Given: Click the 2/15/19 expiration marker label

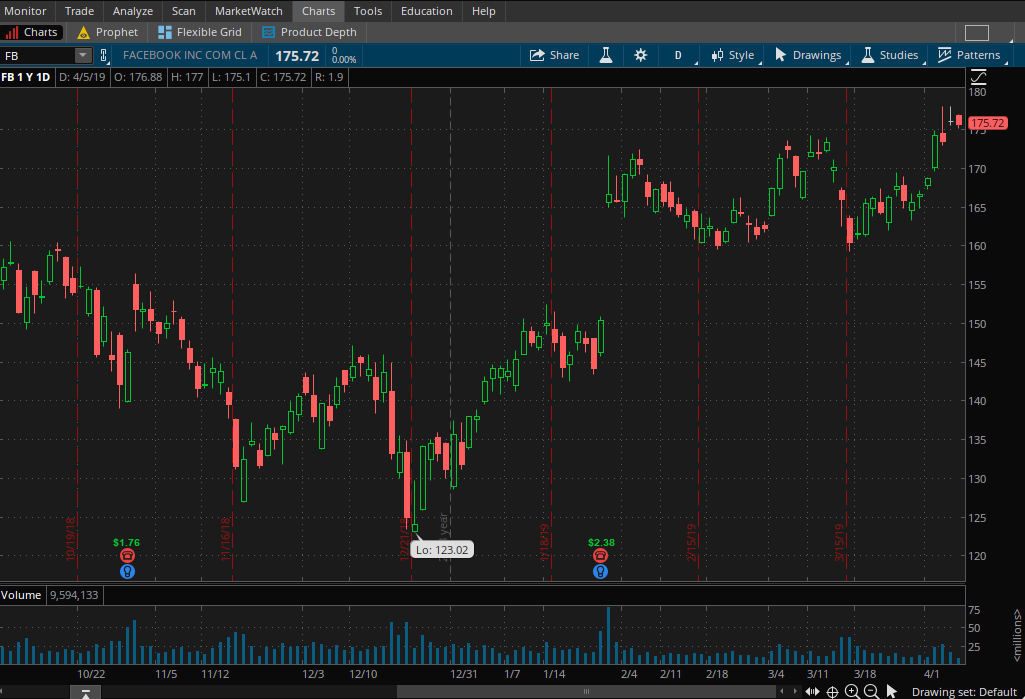Looking at the screenshot, I should pos(691,543).
